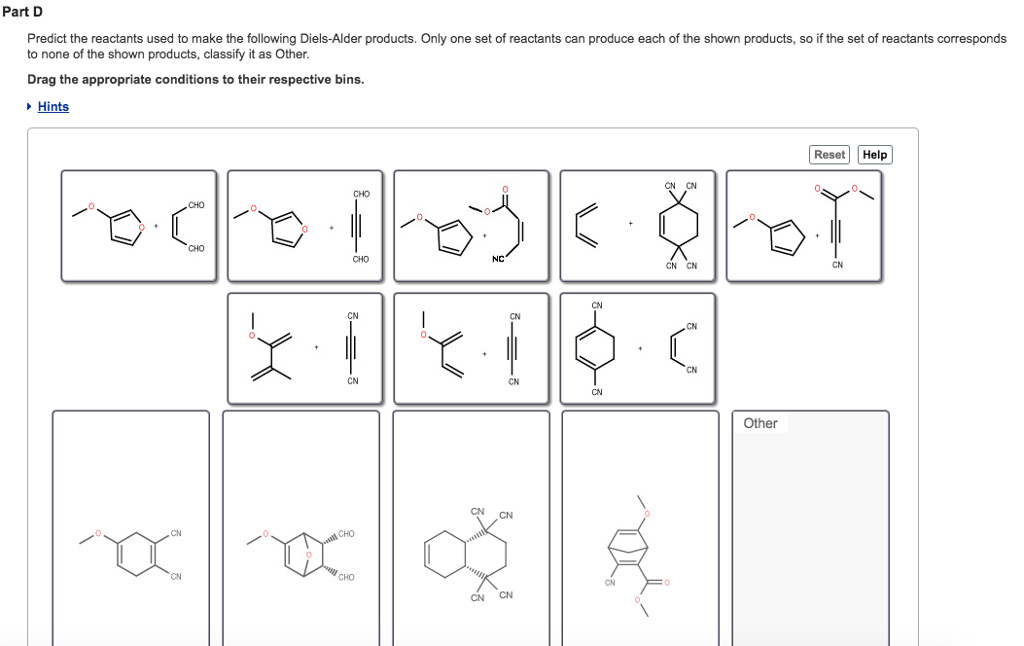Select the isopropenyl ether plus dicyanoacetylene tile
The width and height of the screenshot is (1024, 646).
(303, 348)
